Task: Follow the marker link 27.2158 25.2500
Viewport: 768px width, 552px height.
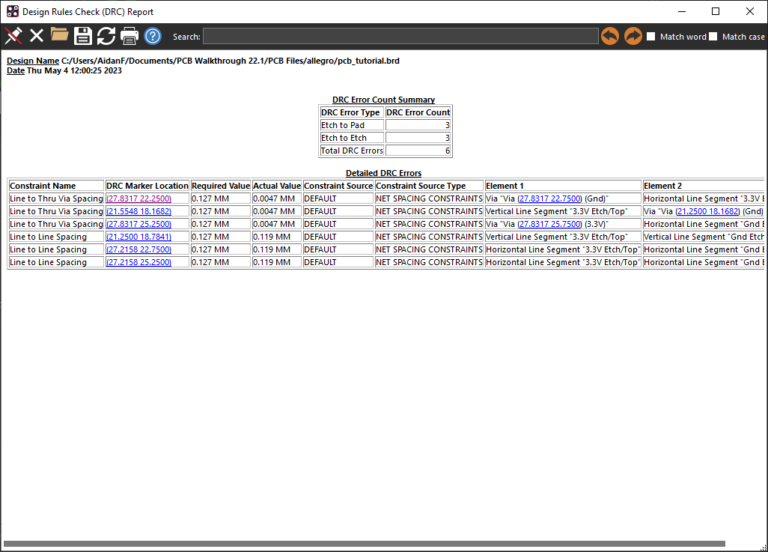Action: [x=139, y=263]
